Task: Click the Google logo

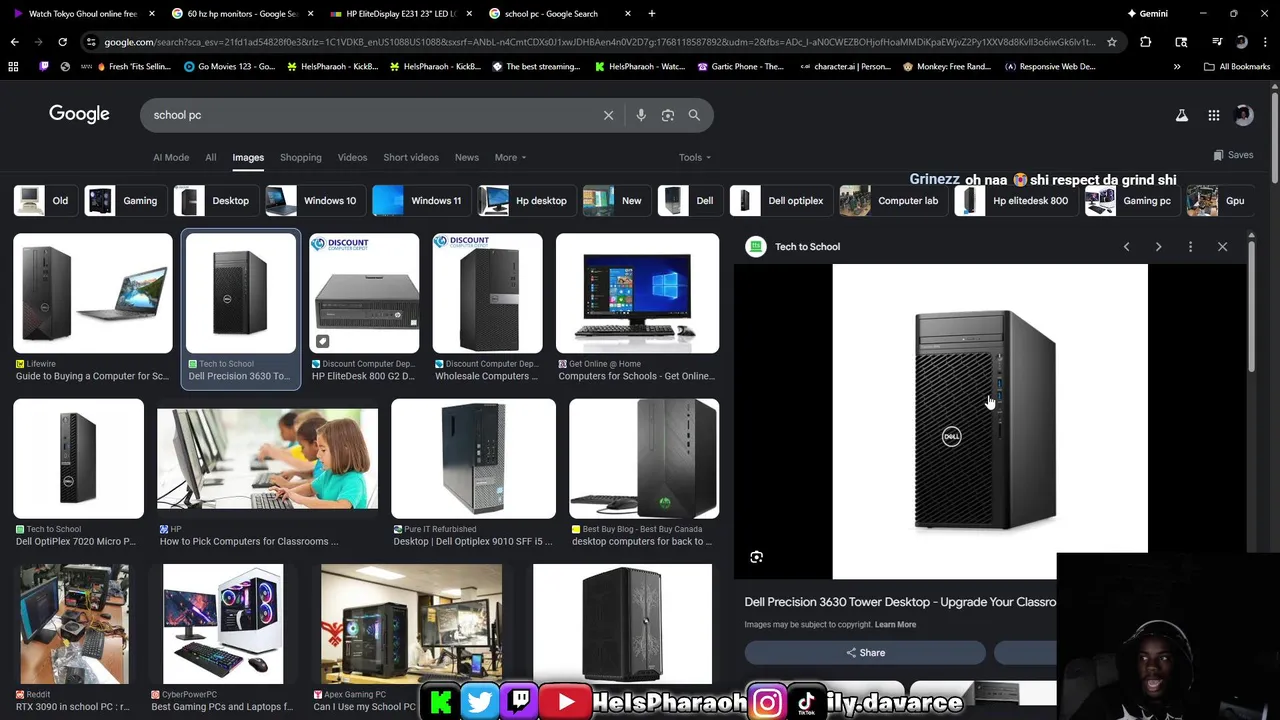Action: (79, 114)
